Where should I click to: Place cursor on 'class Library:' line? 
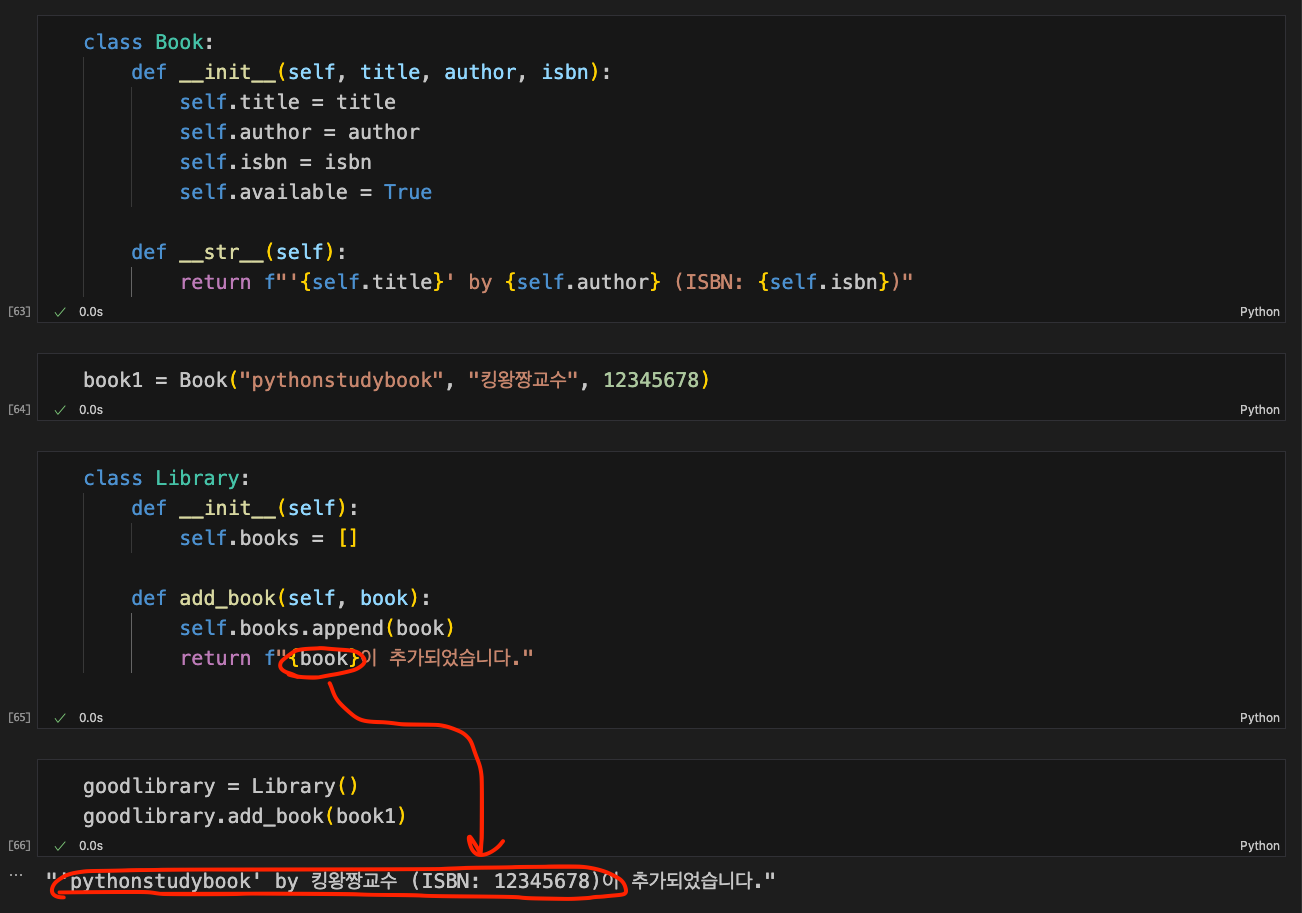167,478
